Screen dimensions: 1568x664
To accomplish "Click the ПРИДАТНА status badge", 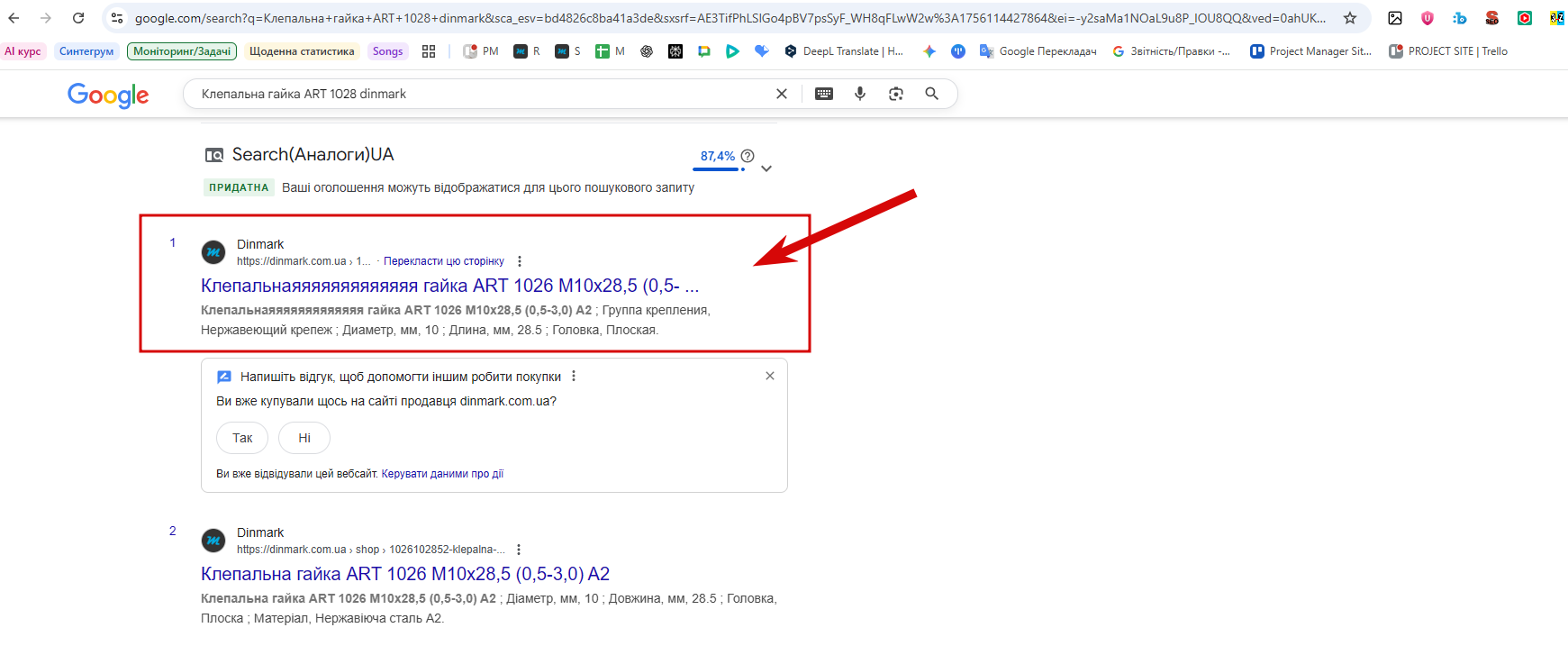I will 239,187.
